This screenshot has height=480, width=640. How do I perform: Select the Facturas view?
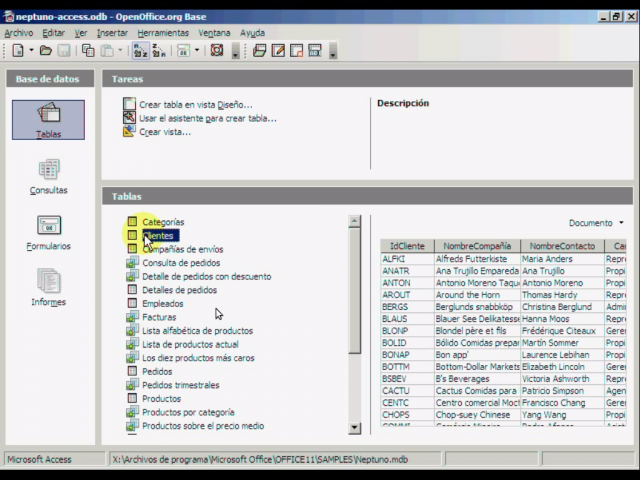click(159, 317)
